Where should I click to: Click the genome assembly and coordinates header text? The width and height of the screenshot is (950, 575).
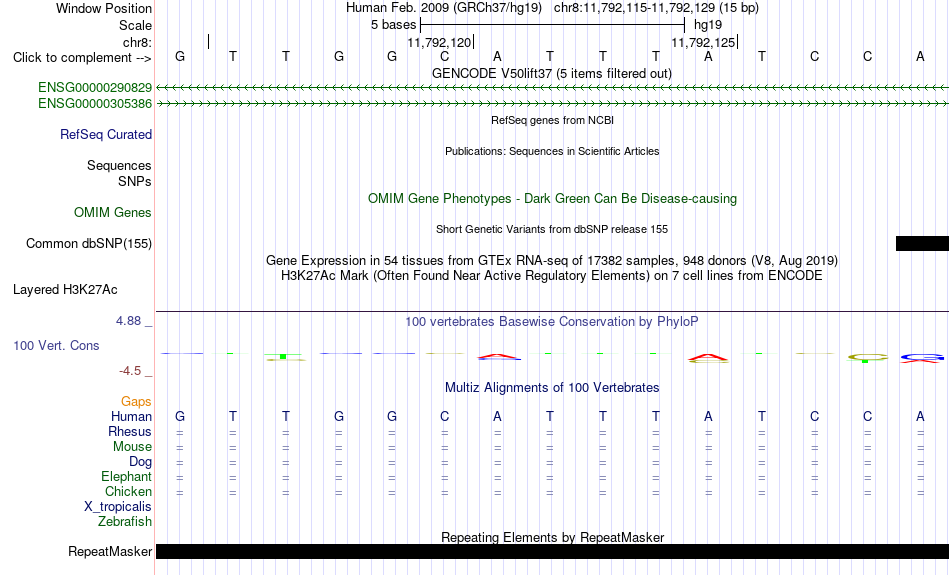pyautogui.click(x=552, y=8)
